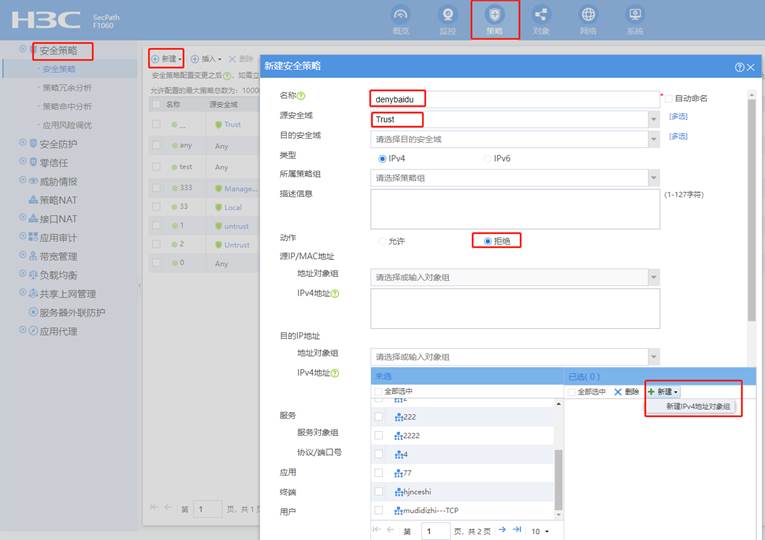Check the box for address group 77
The height and width of the screenshot is (540, 765).
click(379, 473)
